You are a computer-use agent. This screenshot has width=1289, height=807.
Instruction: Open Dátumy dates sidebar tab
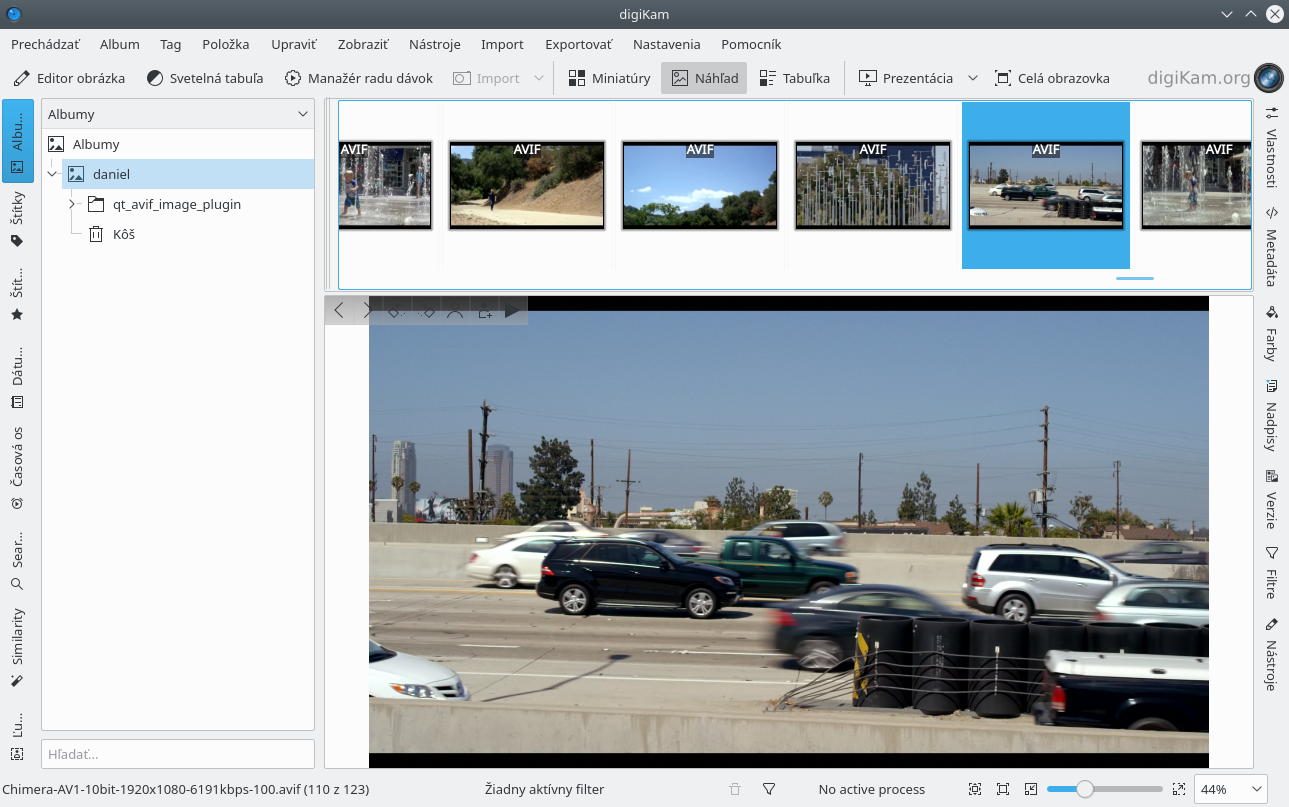pyautogui.click(x=17, y=379)
